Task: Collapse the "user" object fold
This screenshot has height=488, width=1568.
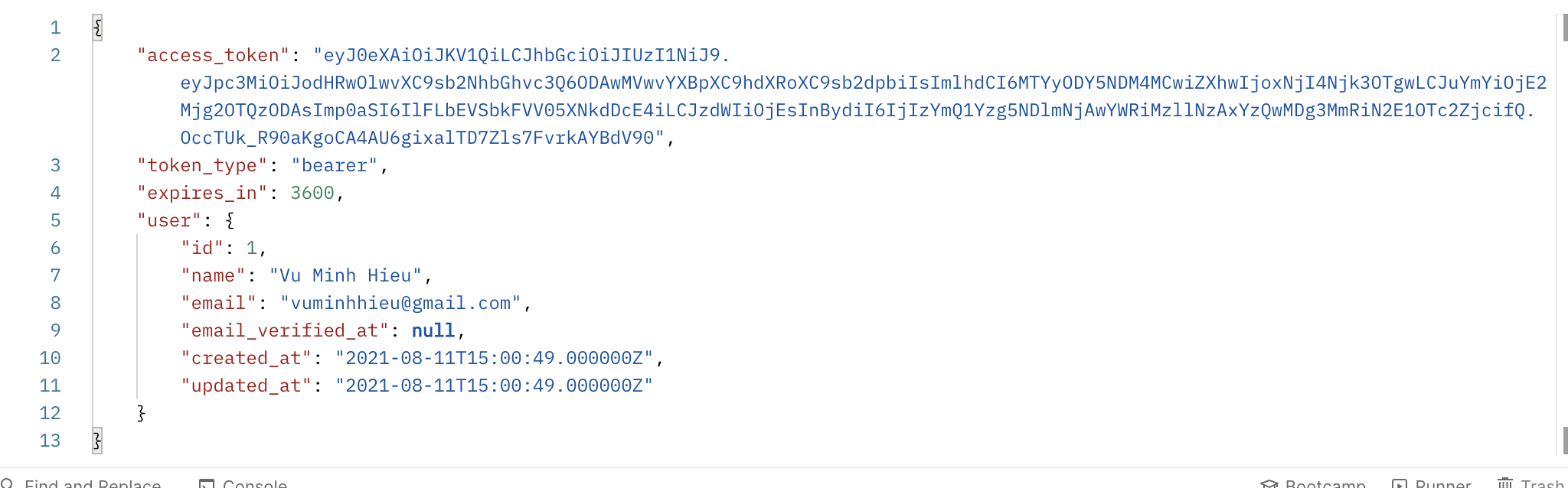Action: 228,220
